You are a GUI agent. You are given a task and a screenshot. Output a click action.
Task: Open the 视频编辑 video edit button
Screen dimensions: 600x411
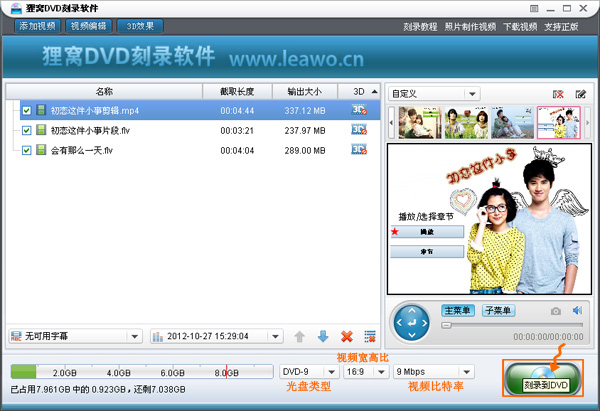coord(89,26)
